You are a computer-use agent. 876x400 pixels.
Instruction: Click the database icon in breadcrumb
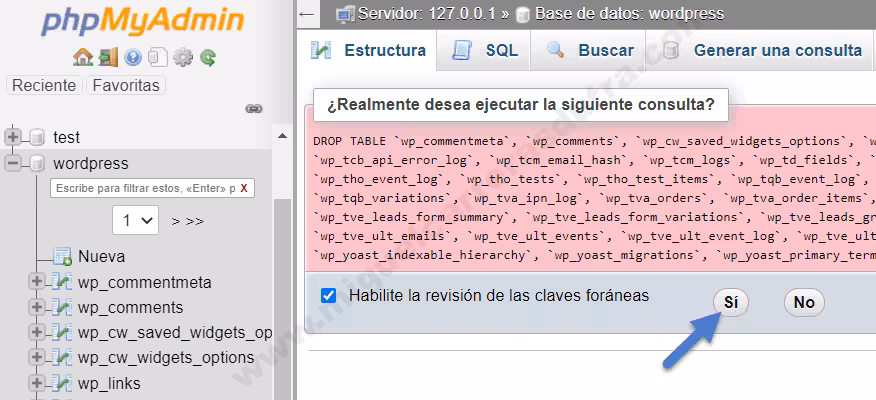click(x=523, y=14)
